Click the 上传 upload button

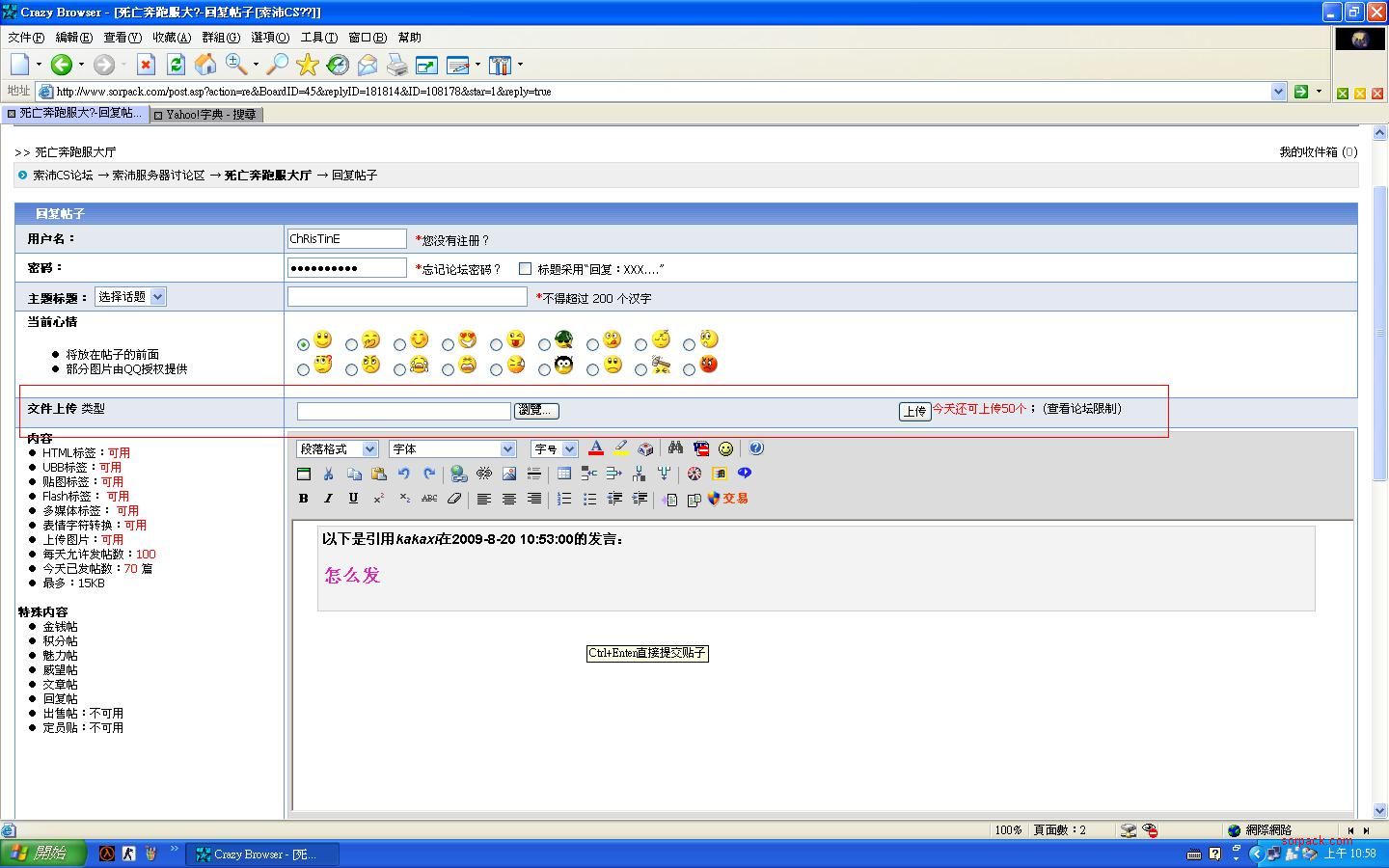pos(914,412)
